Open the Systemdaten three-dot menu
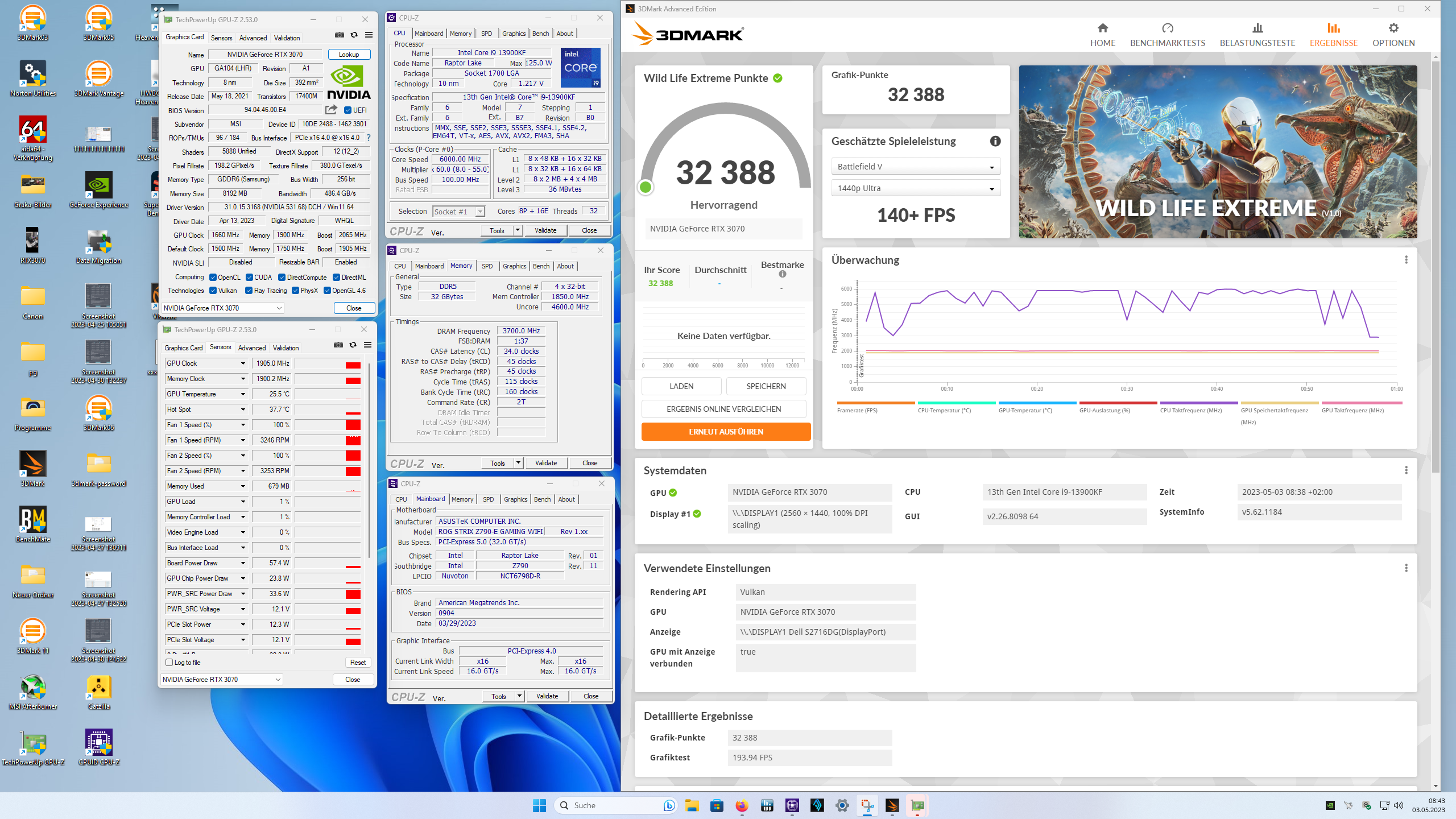The width and height of the screenshot is (1456, 819). 1406,470
